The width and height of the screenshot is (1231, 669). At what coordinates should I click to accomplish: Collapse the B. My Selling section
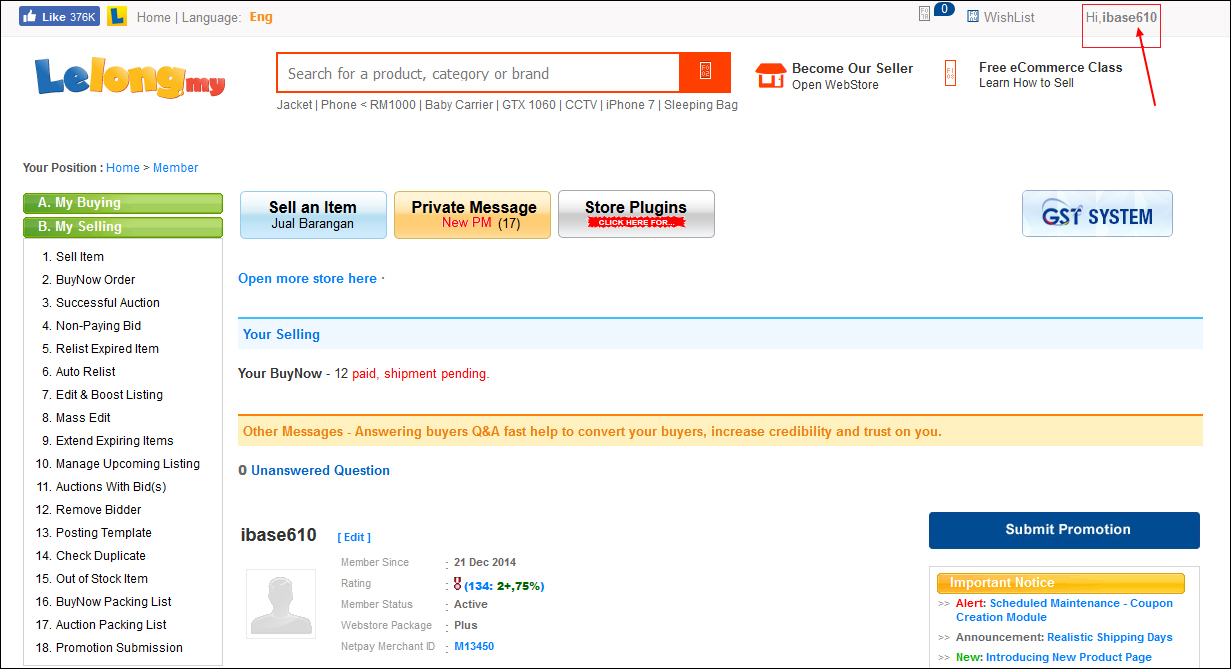tap(123, 227)
